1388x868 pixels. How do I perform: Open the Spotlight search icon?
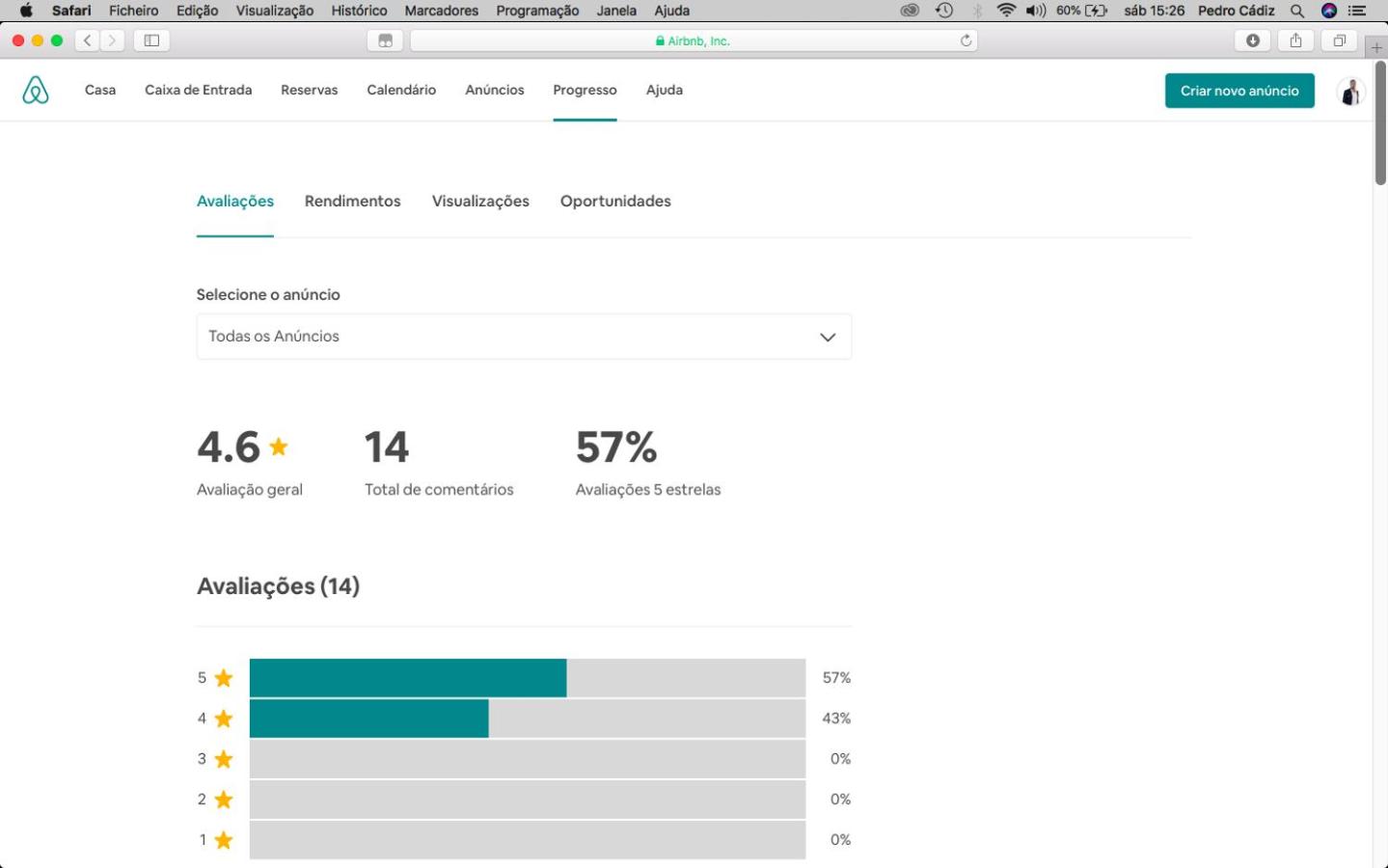[1297, 11]
